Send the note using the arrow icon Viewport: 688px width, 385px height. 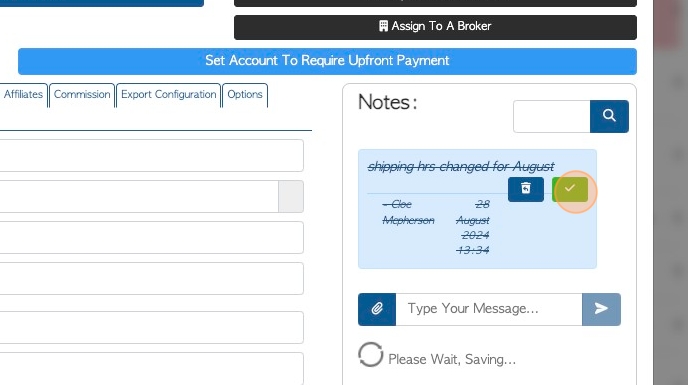(601, 309)
